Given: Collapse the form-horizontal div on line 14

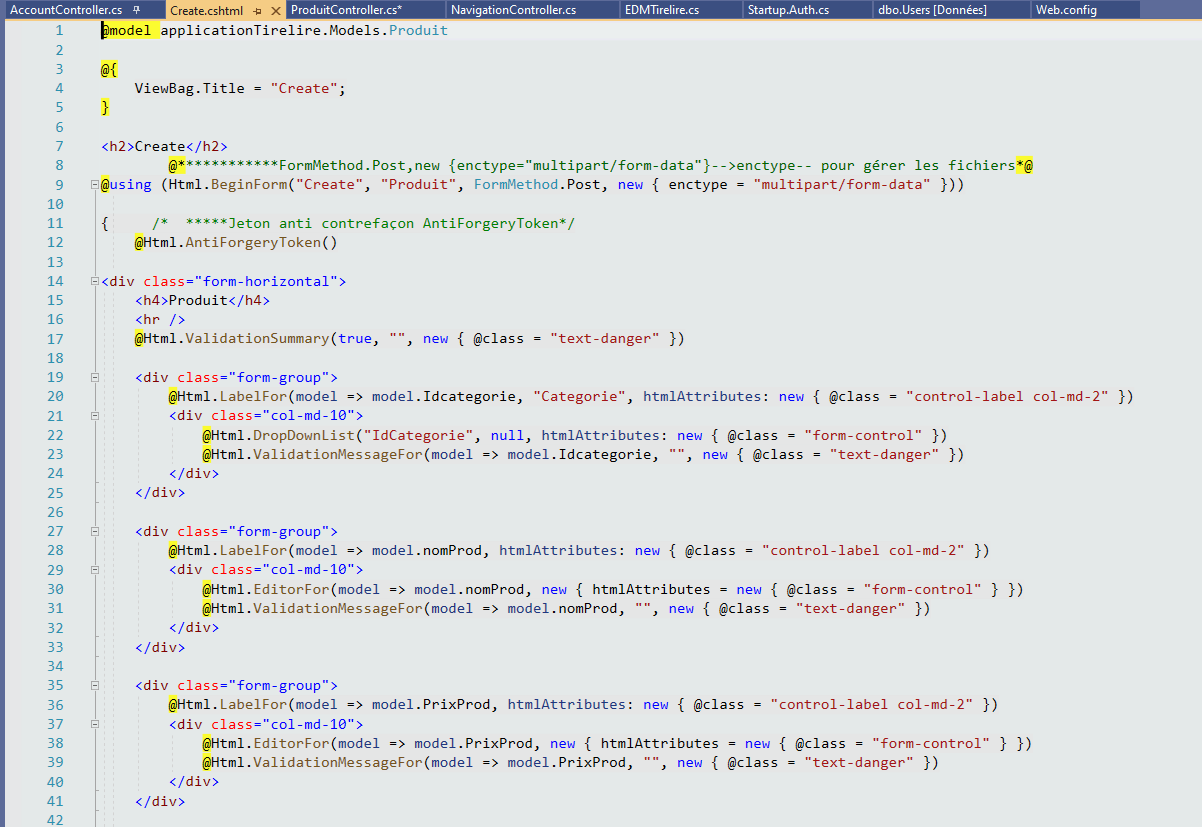Looking at the screenshot, I should (94, 282).
